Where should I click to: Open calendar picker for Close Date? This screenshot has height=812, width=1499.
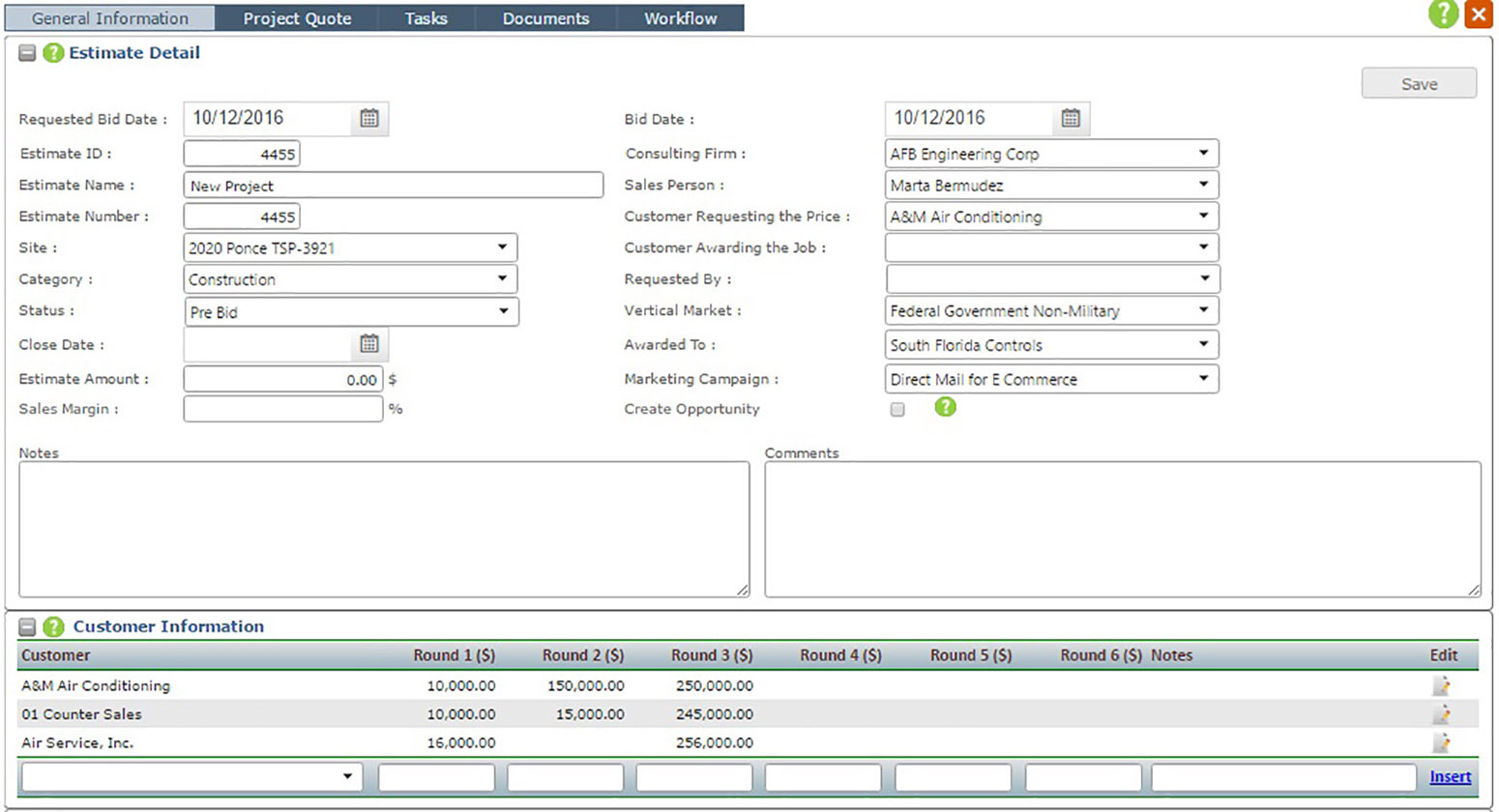(x=369, y=344)
